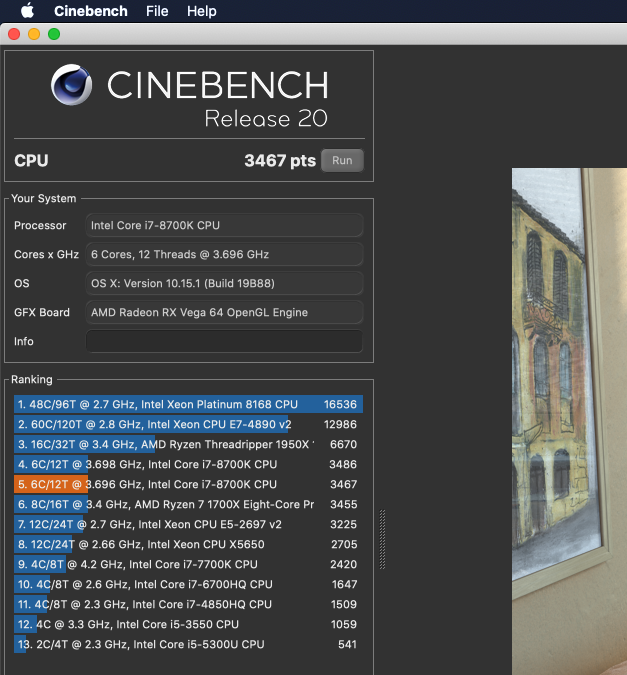627x675 pixels.
Task: Click the empty Info input field
Action: click(x=224, y=341)
